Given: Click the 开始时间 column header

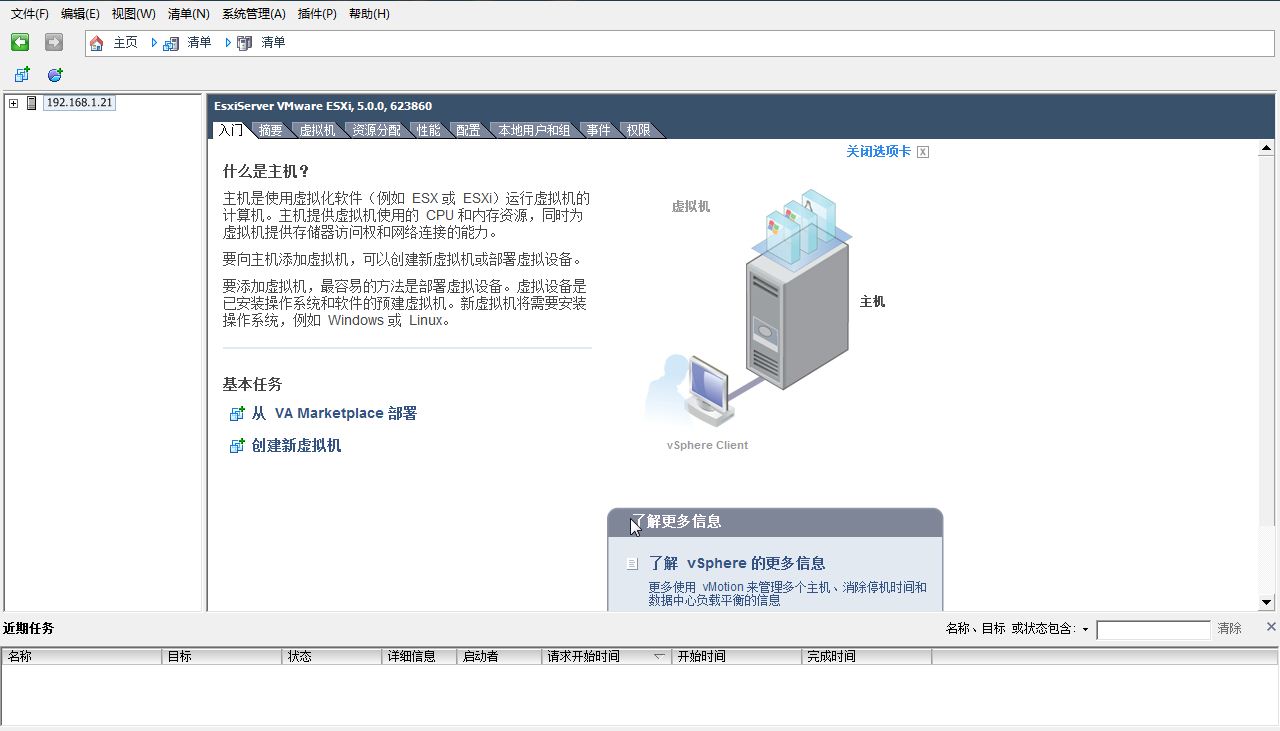Looking at the screenshot, I should (737, 657).
